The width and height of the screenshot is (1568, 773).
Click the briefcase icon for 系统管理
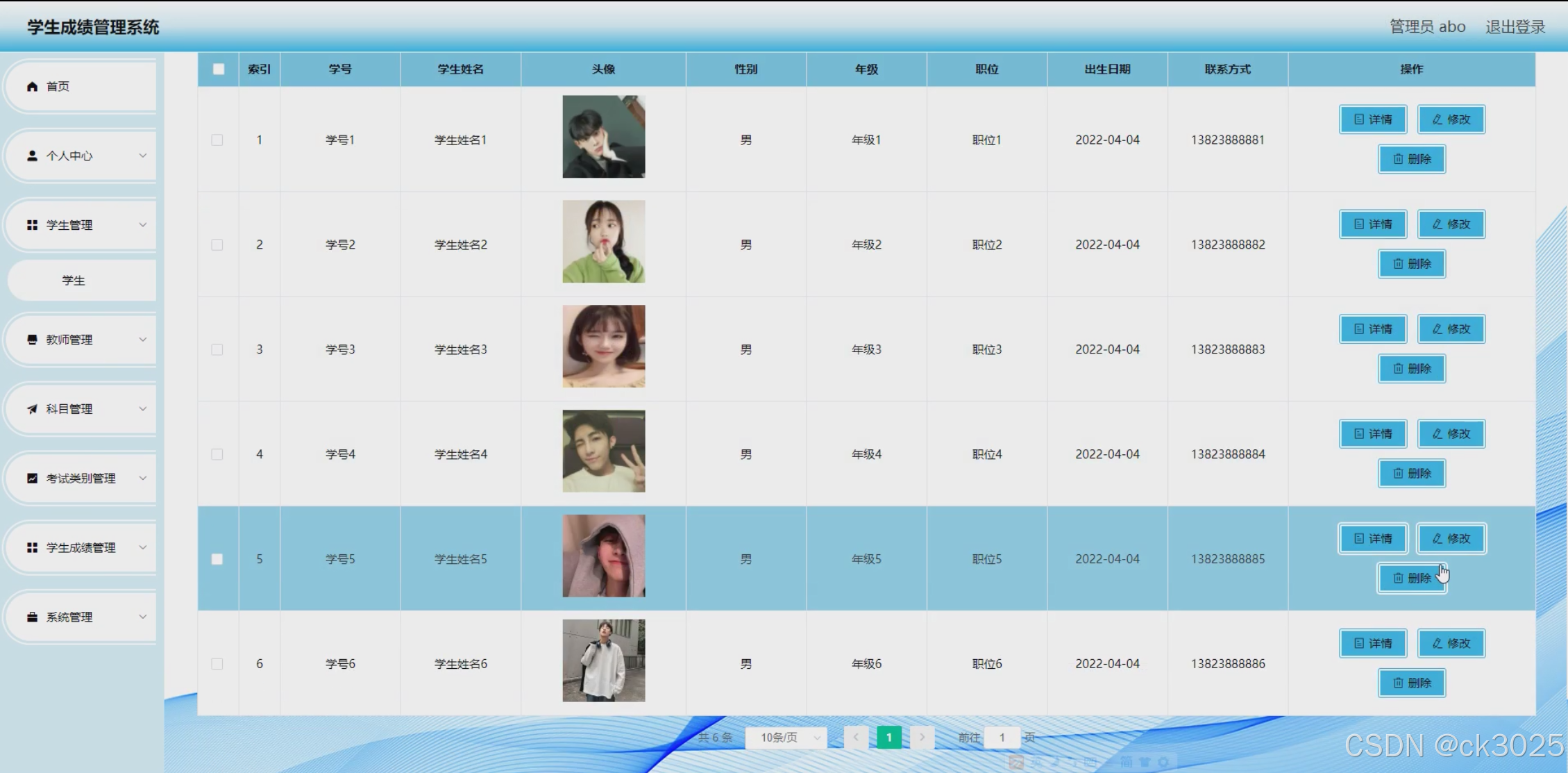tap(32, 617)
